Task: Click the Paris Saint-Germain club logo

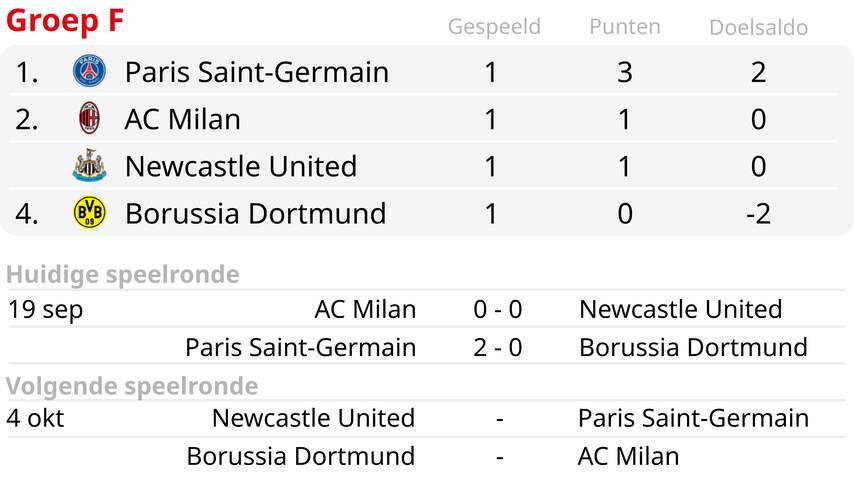Action: pos(89,71)
